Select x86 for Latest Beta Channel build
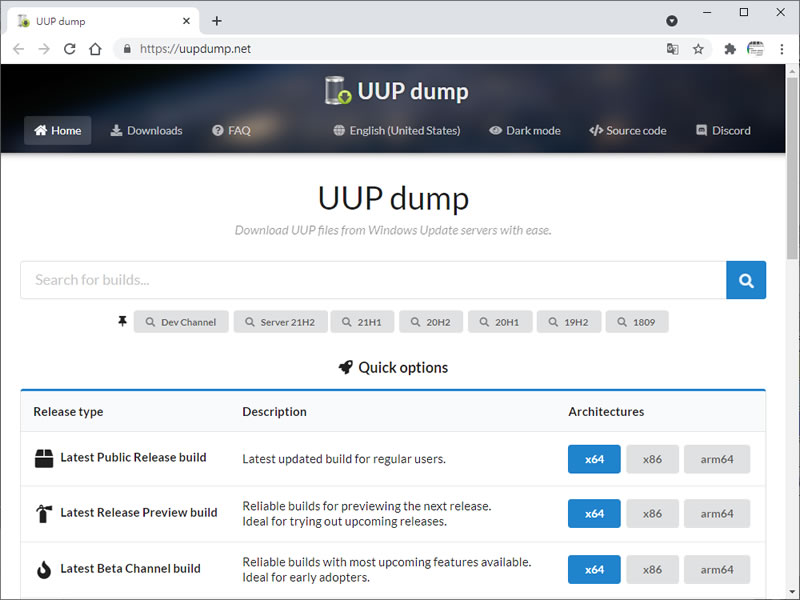This screenshot has height=600, width=800. [x=653, y=569]
